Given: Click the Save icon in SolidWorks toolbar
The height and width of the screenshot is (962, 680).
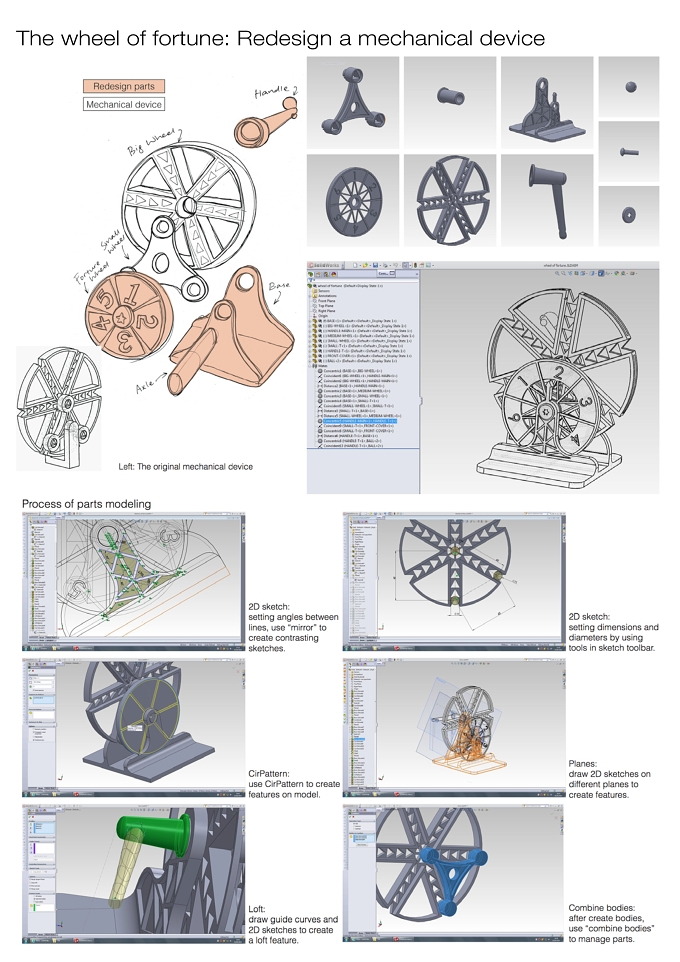Looking at the screenshot, I should tap(375, 265).
